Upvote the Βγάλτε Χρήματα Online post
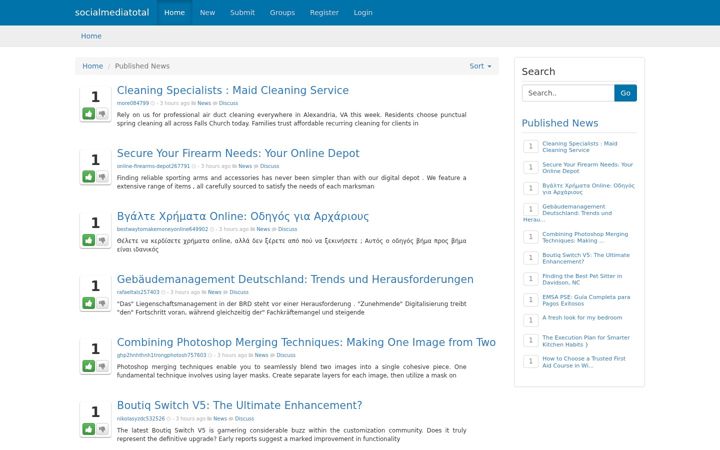Screen dimensions: 720x450 [89, 240]
